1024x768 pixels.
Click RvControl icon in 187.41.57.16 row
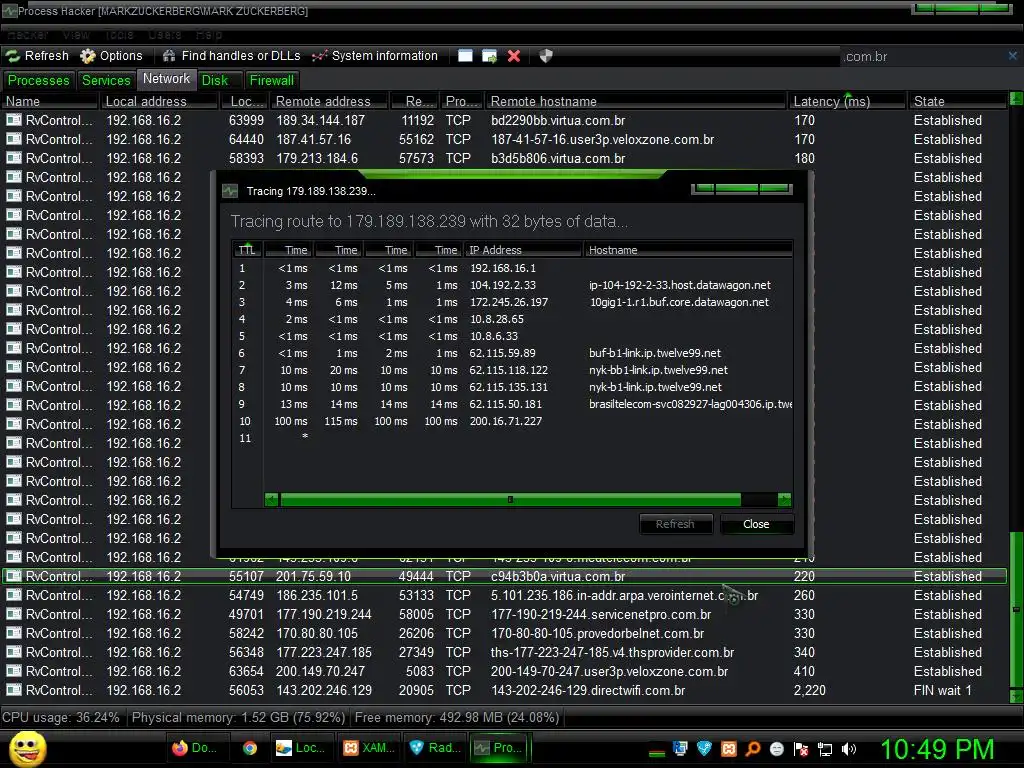14,139
